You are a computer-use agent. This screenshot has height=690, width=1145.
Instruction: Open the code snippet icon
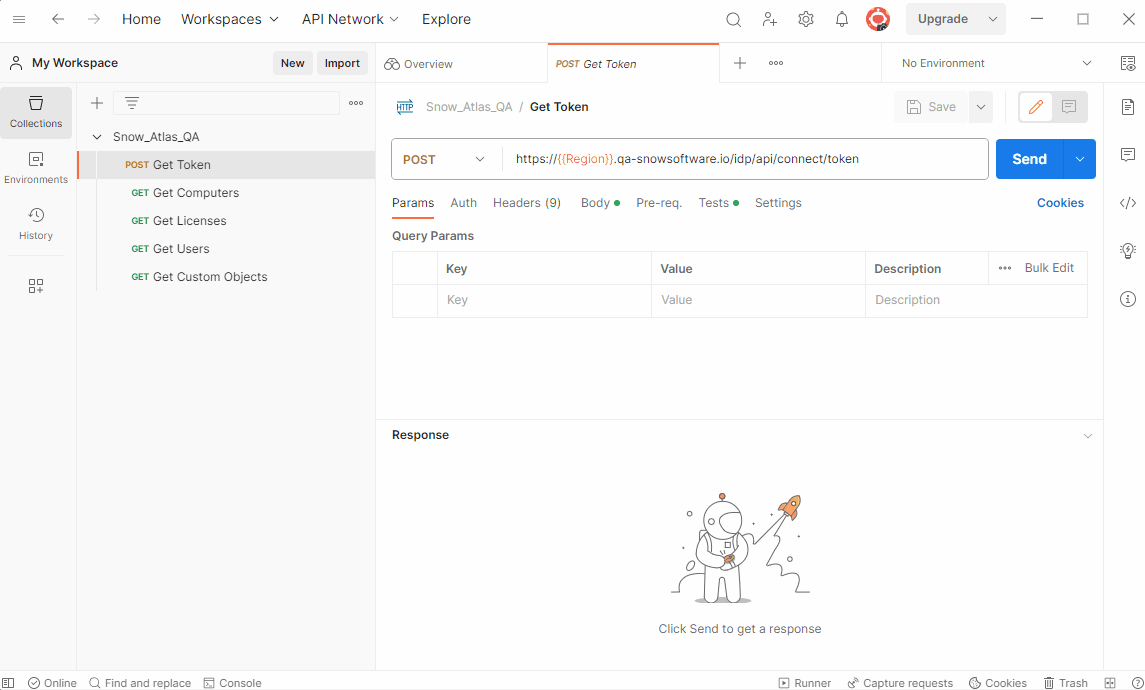pyautogui.click(x=1127, y=203)
